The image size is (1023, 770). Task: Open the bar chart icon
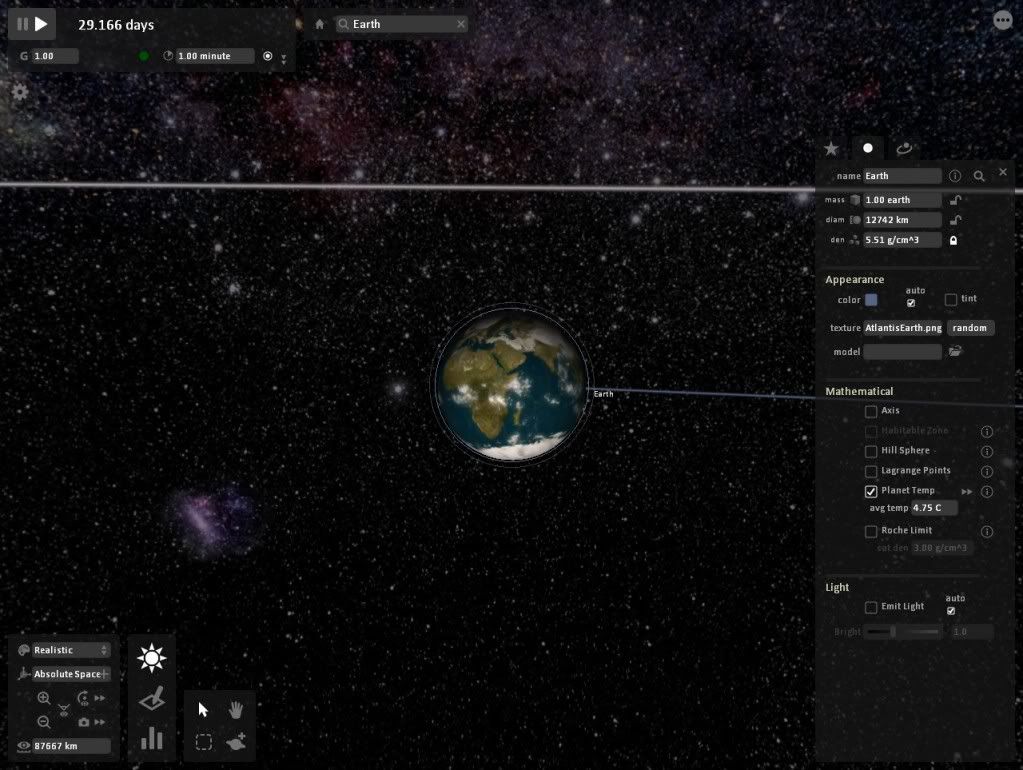pyautogui.click(x=152, y=738)
